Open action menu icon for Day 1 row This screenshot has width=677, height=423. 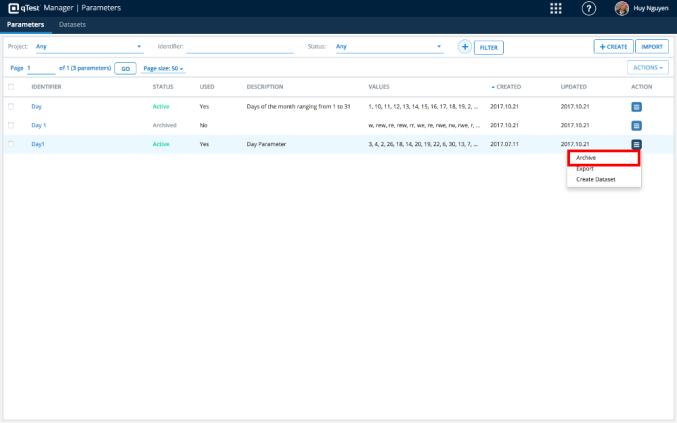tap(636, 125)
